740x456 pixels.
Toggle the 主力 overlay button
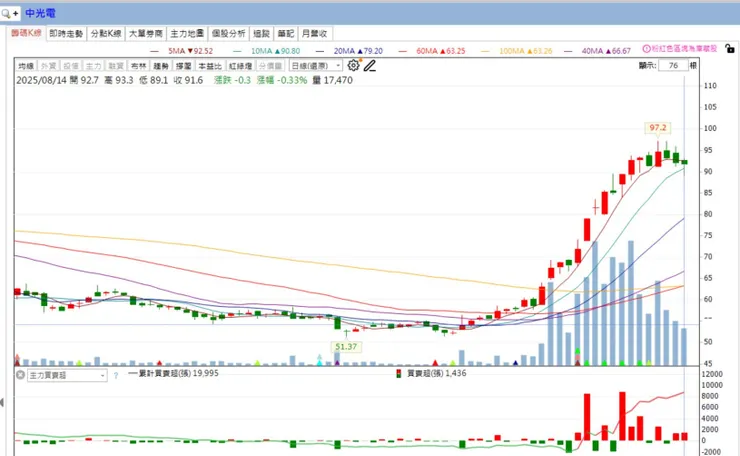[x=93, y=66]
